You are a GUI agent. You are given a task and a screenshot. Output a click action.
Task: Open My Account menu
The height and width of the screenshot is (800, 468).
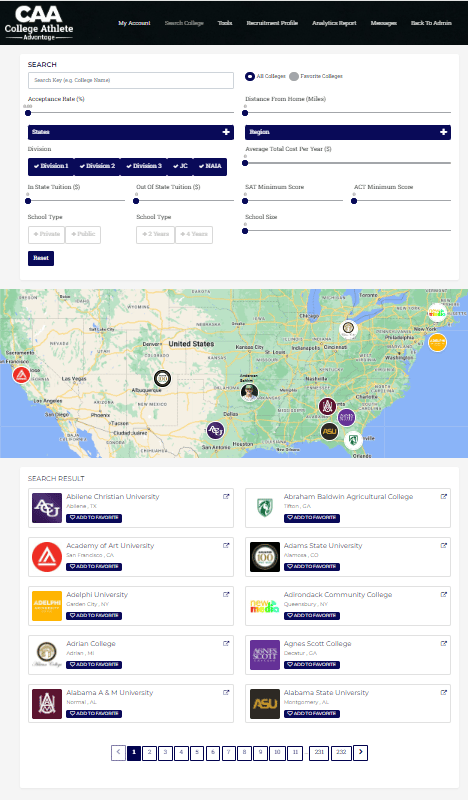pos(134,23)
